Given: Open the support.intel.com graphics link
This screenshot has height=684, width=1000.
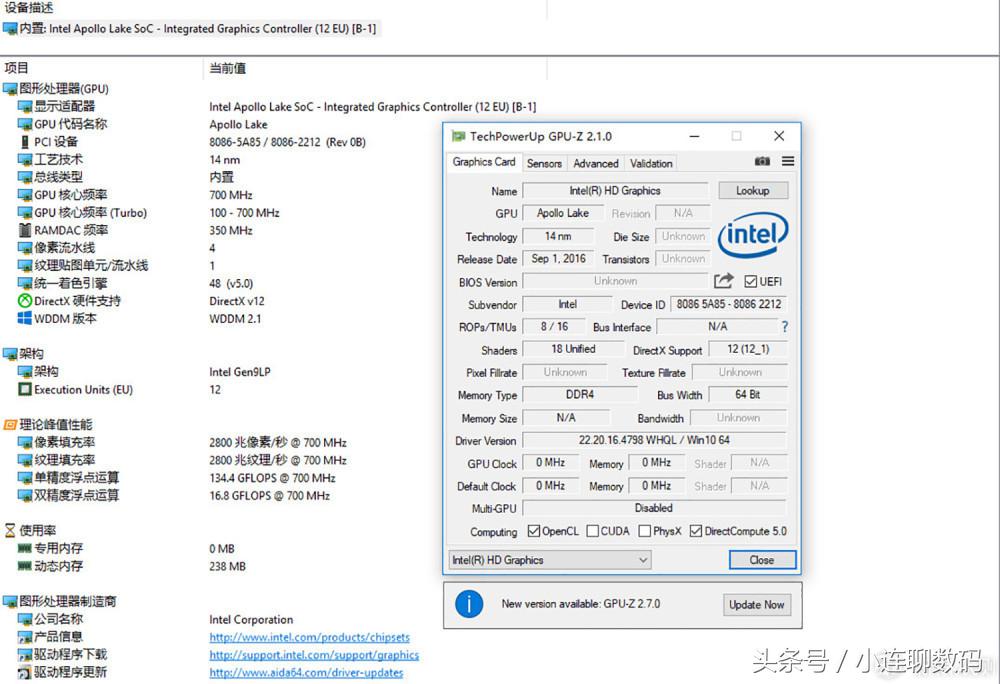Looking at the screenshot, I should tap(314, 655).
